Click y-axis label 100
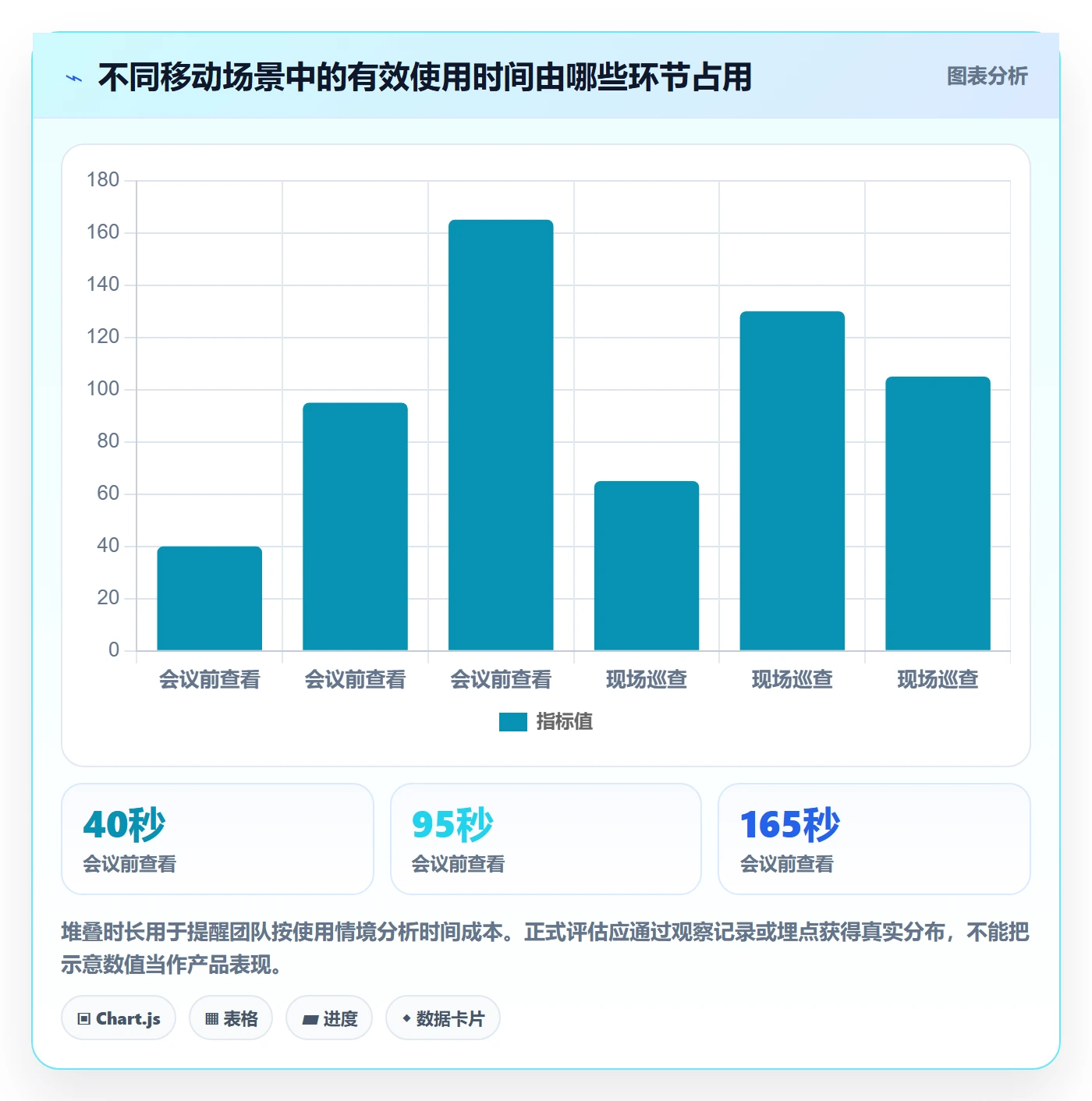 103,389
